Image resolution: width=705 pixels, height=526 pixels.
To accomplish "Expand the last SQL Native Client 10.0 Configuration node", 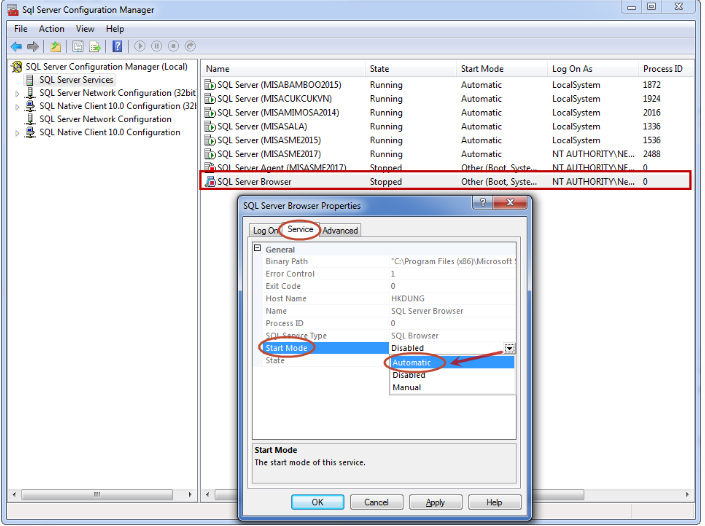I will click(17, 133).
